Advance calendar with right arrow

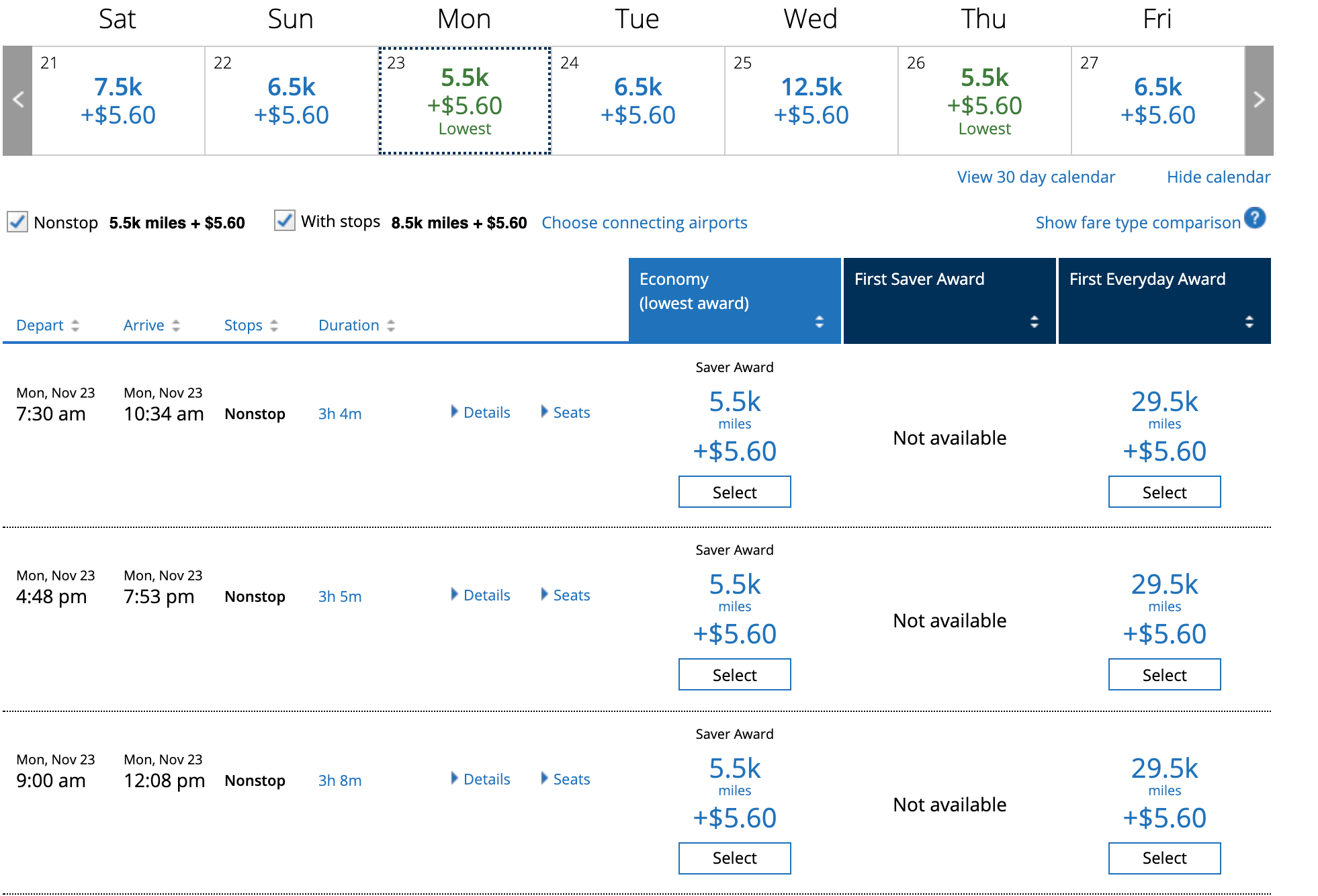[x=1259, y=100]
